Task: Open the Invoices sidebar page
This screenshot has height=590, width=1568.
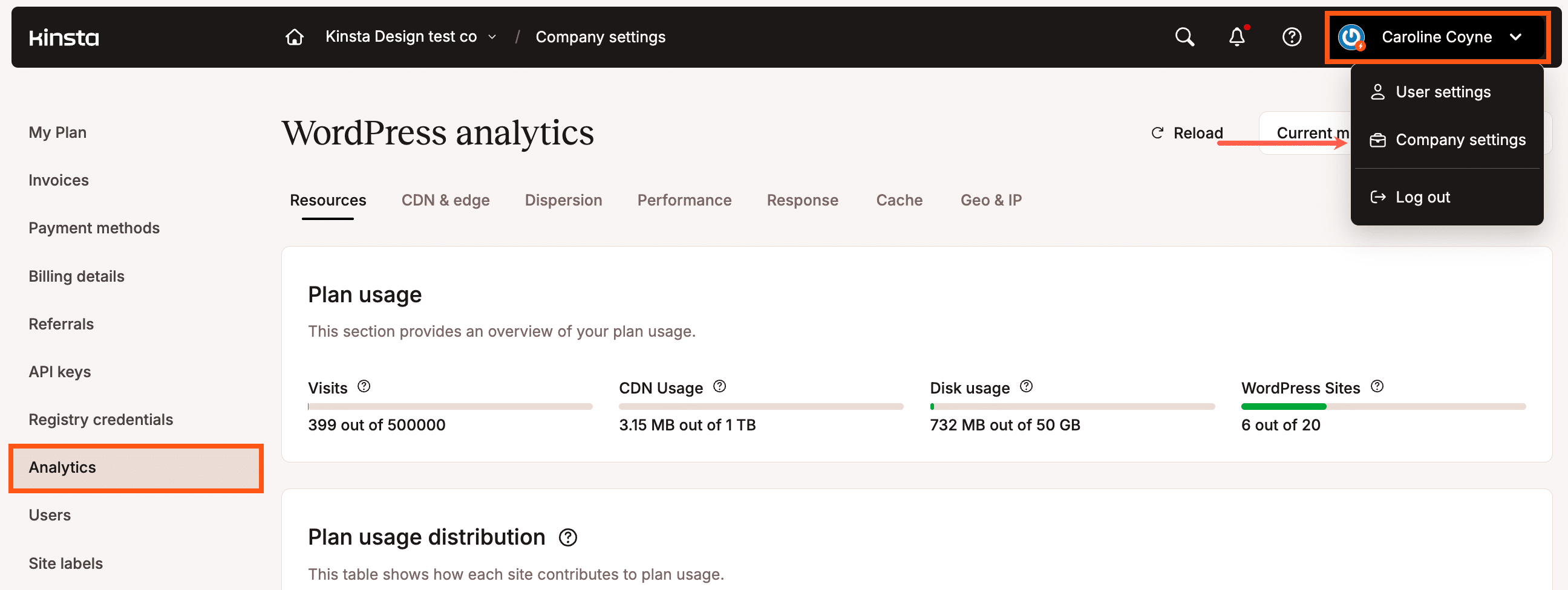Action: point(58,180)
